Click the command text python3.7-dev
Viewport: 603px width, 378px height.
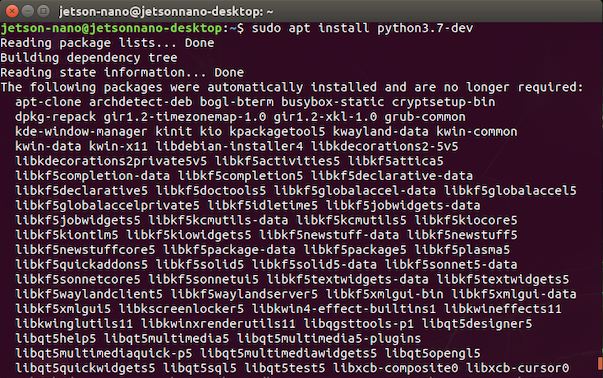pyautogui.click(x=425, y=28)
